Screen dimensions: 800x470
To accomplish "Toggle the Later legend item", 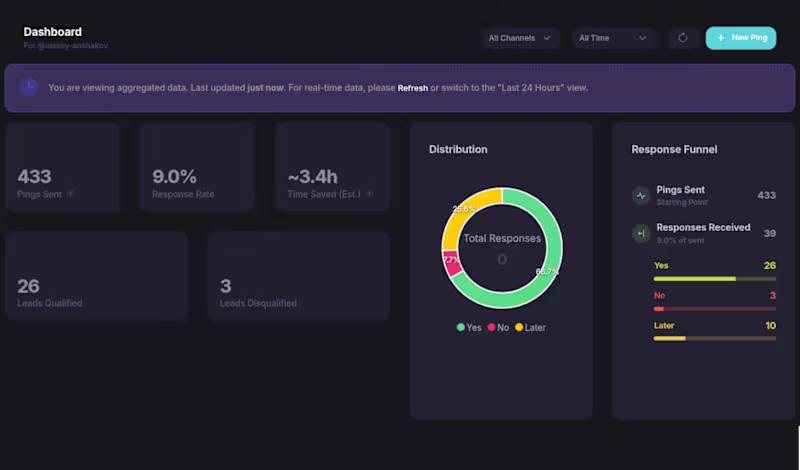I will 530,328.
